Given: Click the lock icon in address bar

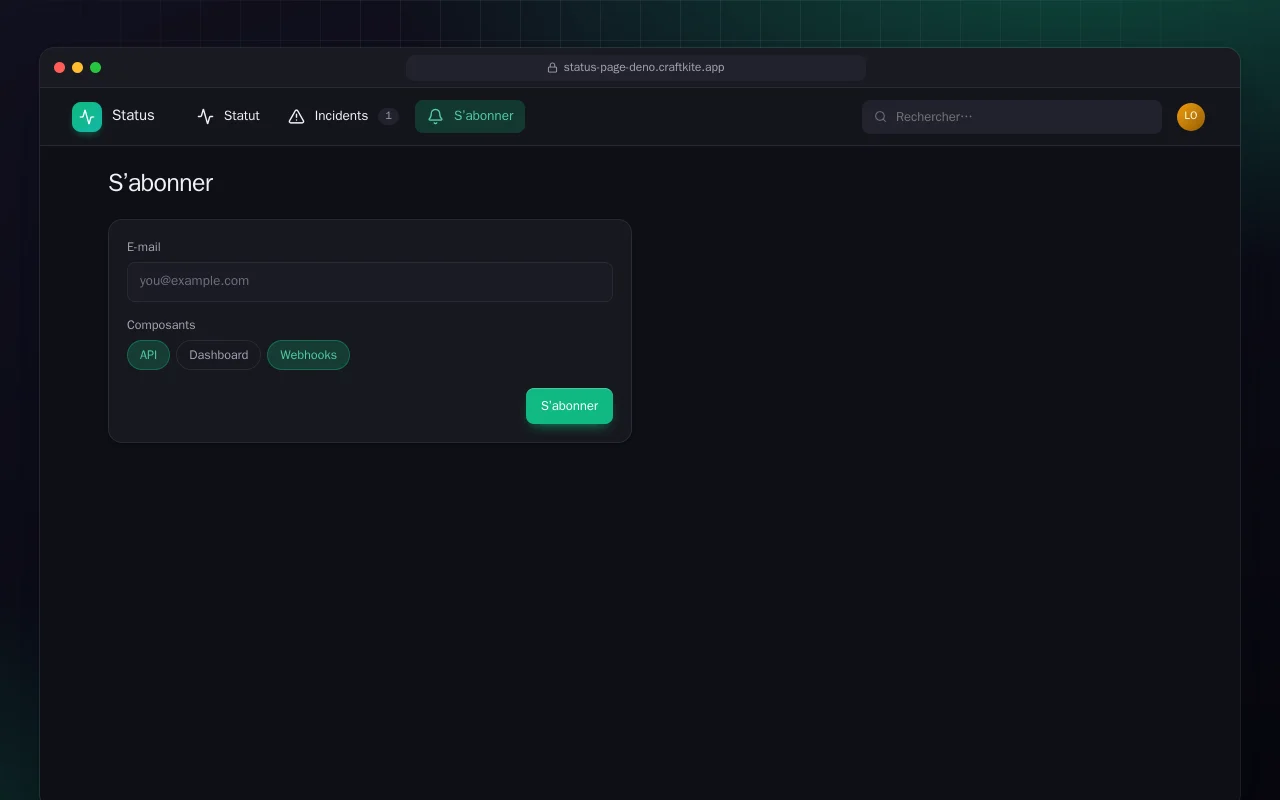Looking at the screenshot, I should (552, 68).
